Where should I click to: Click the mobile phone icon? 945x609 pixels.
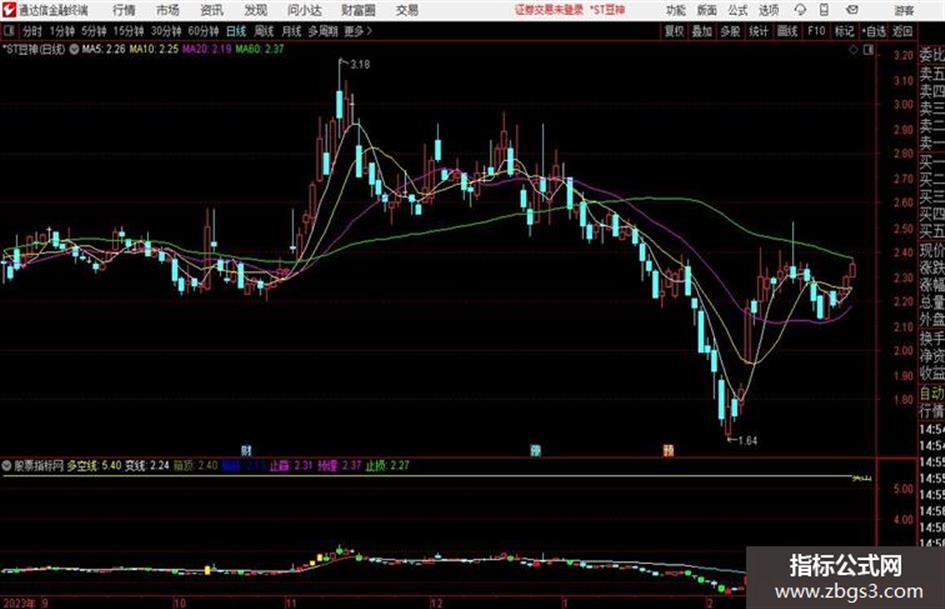click(824, 10)
